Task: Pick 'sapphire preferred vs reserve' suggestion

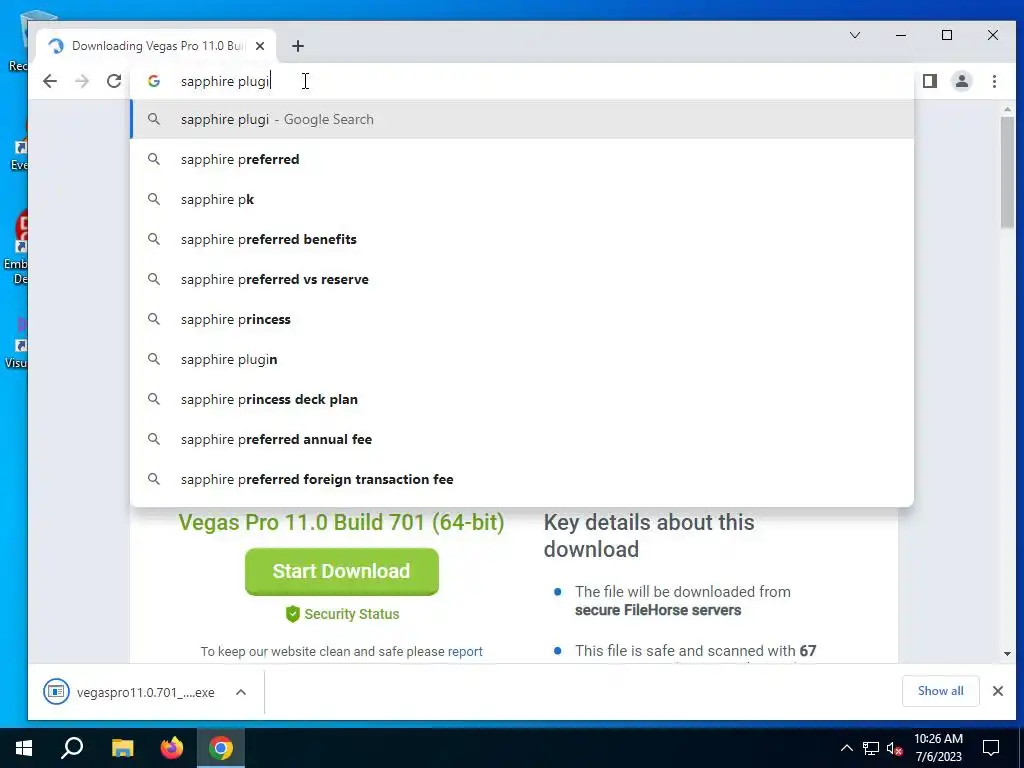Action: pos(522,279)
